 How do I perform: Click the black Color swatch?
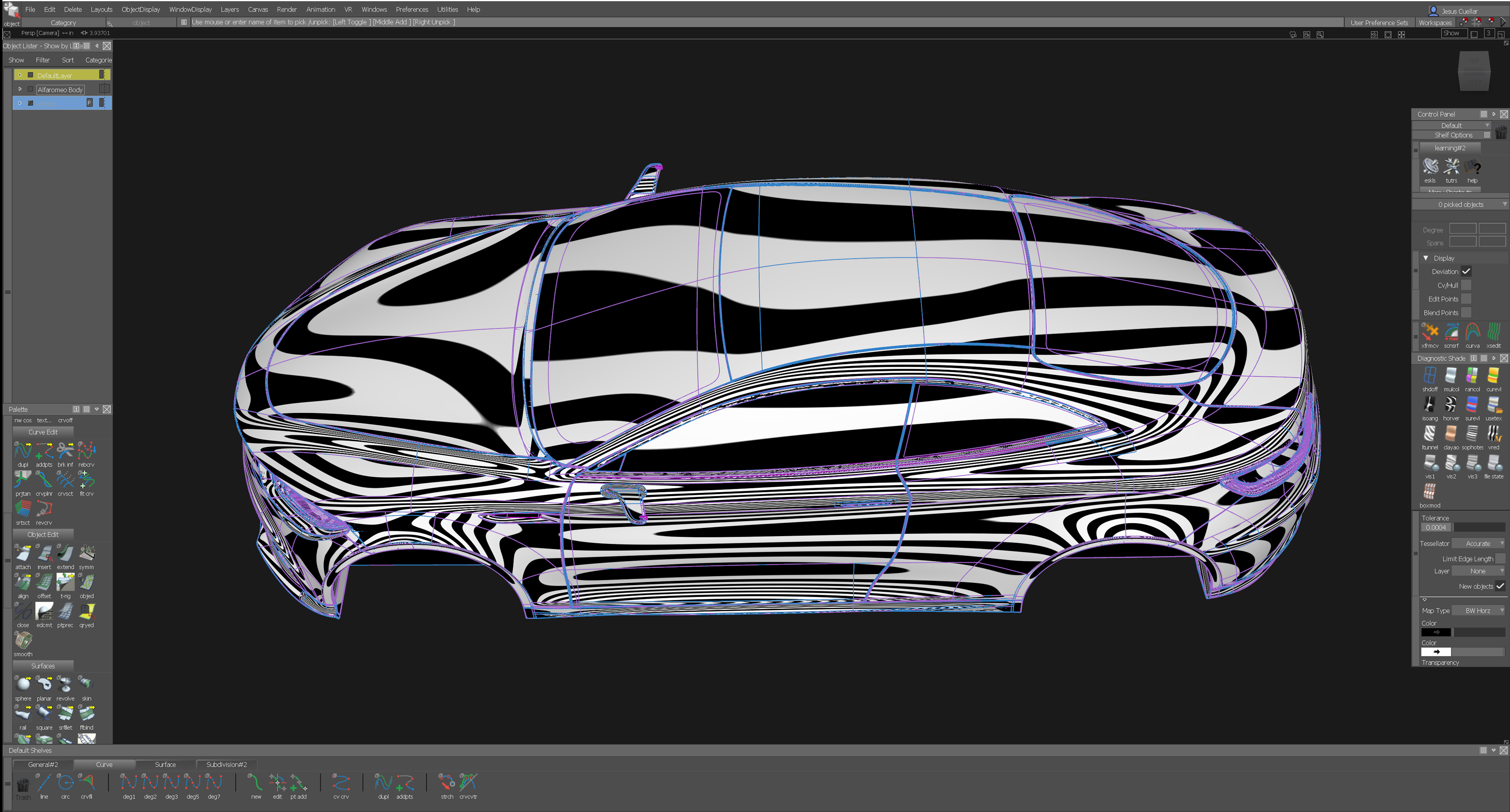(1436, 632)
